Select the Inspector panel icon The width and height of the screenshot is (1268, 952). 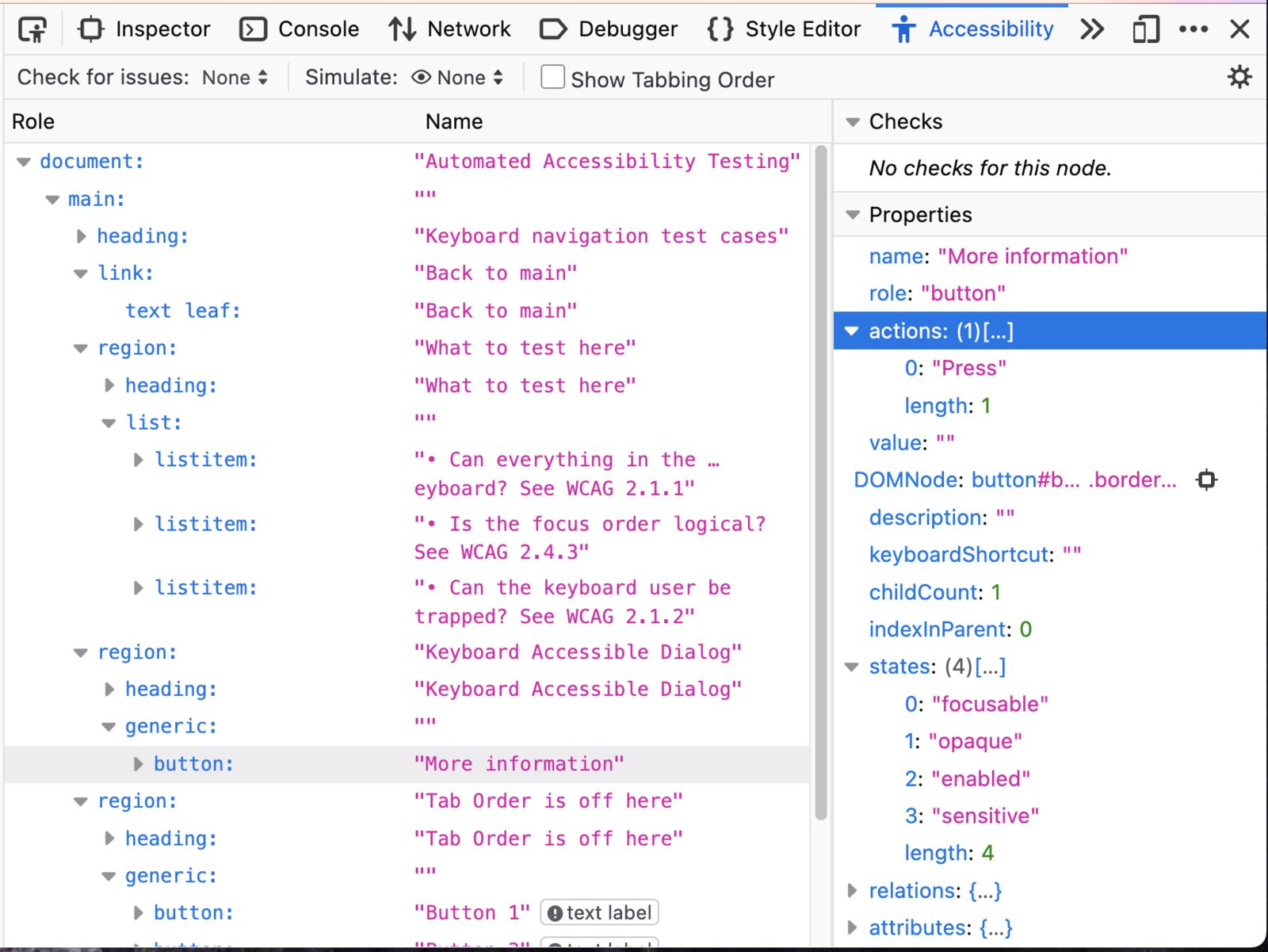pos(90,29)
